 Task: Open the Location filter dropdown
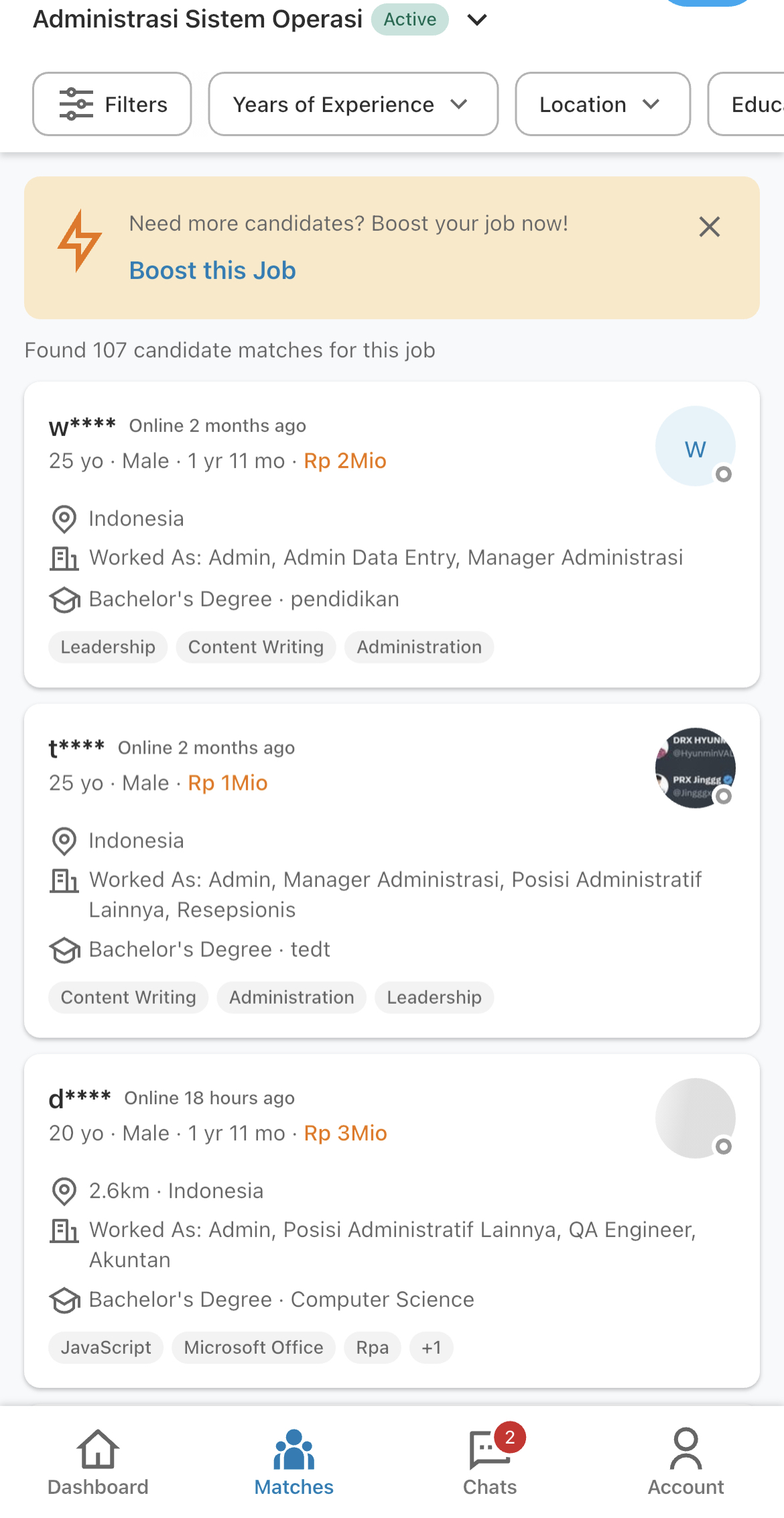click(602, 105)
